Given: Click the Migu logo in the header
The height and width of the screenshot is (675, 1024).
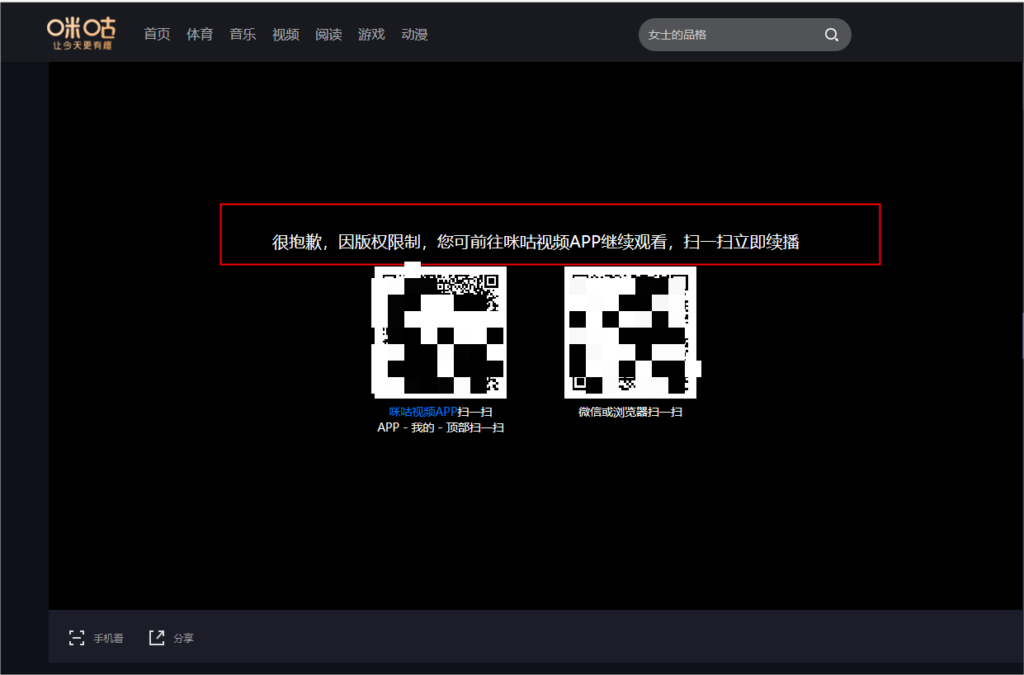Looking at the screenshot, I should pos(80,34).
